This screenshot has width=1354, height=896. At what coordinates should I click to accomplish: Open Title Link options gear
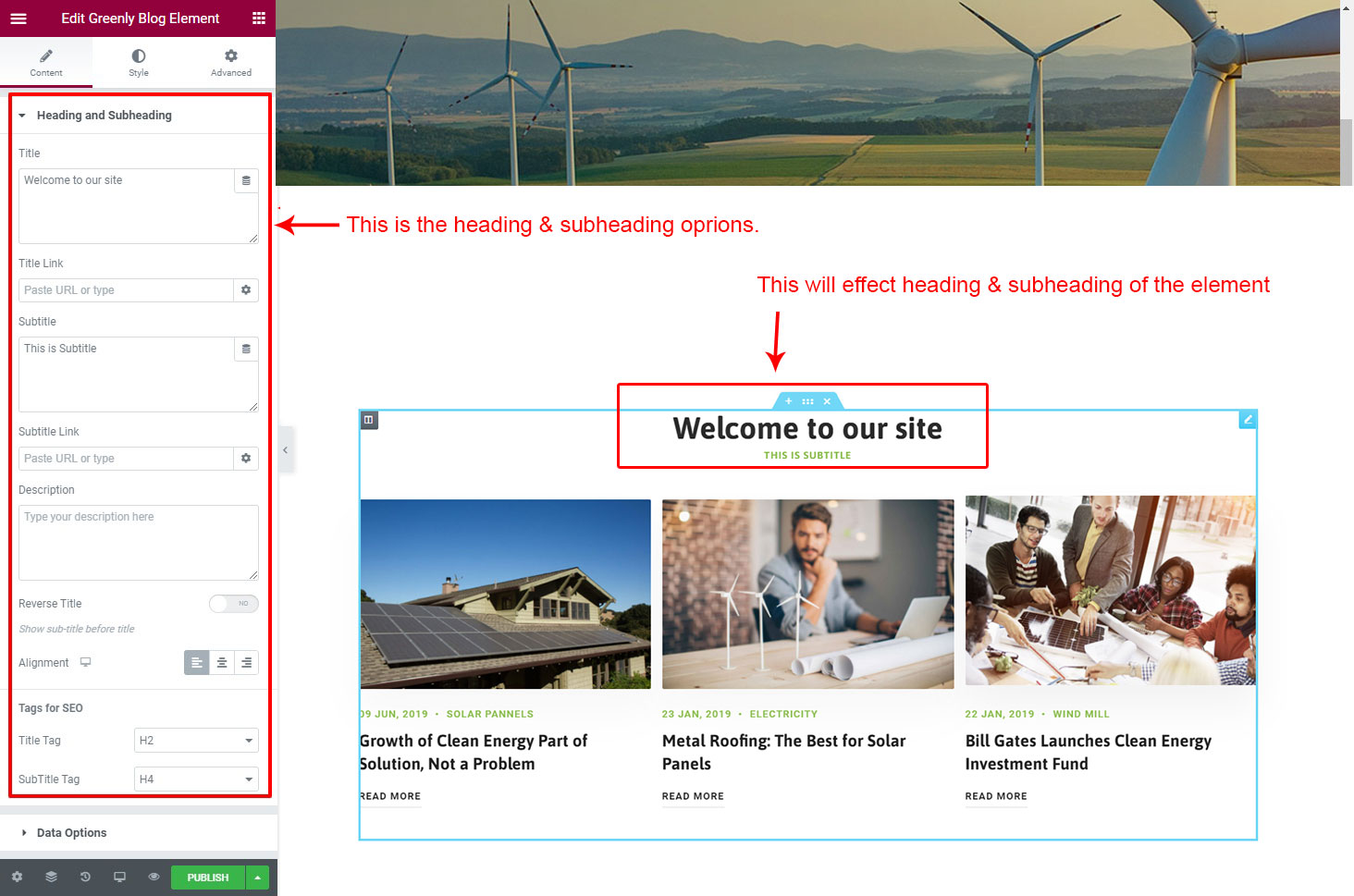[x=246, y=290]
